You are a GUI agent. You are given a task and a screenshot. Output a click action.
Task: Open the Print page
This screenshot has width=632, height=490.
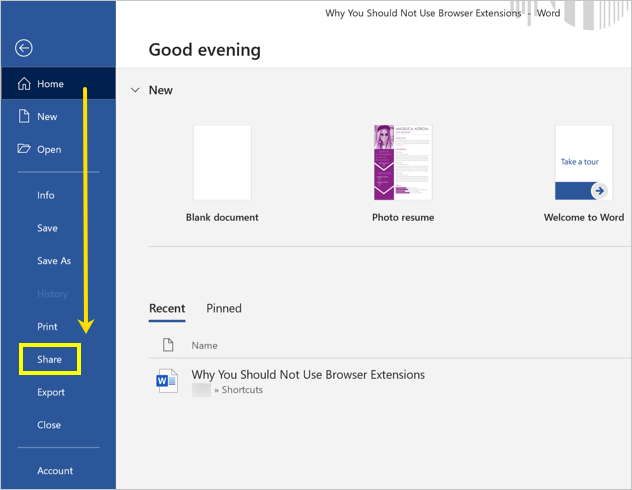[x=47, y=326]
